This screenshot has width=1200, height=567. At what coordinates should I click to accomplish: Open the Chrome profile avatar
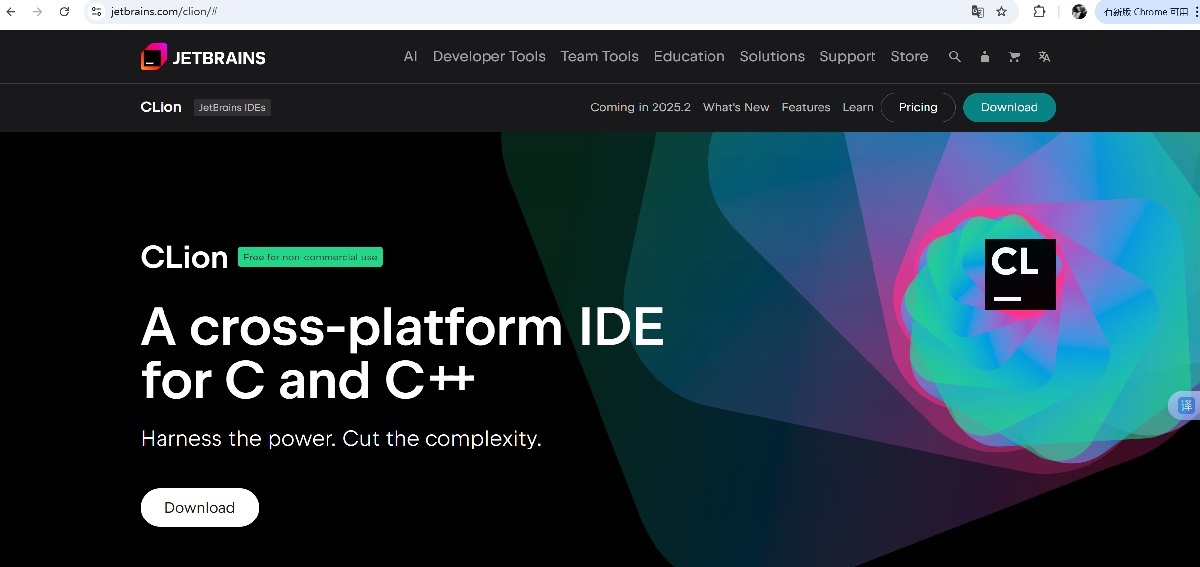point(1079,12)
